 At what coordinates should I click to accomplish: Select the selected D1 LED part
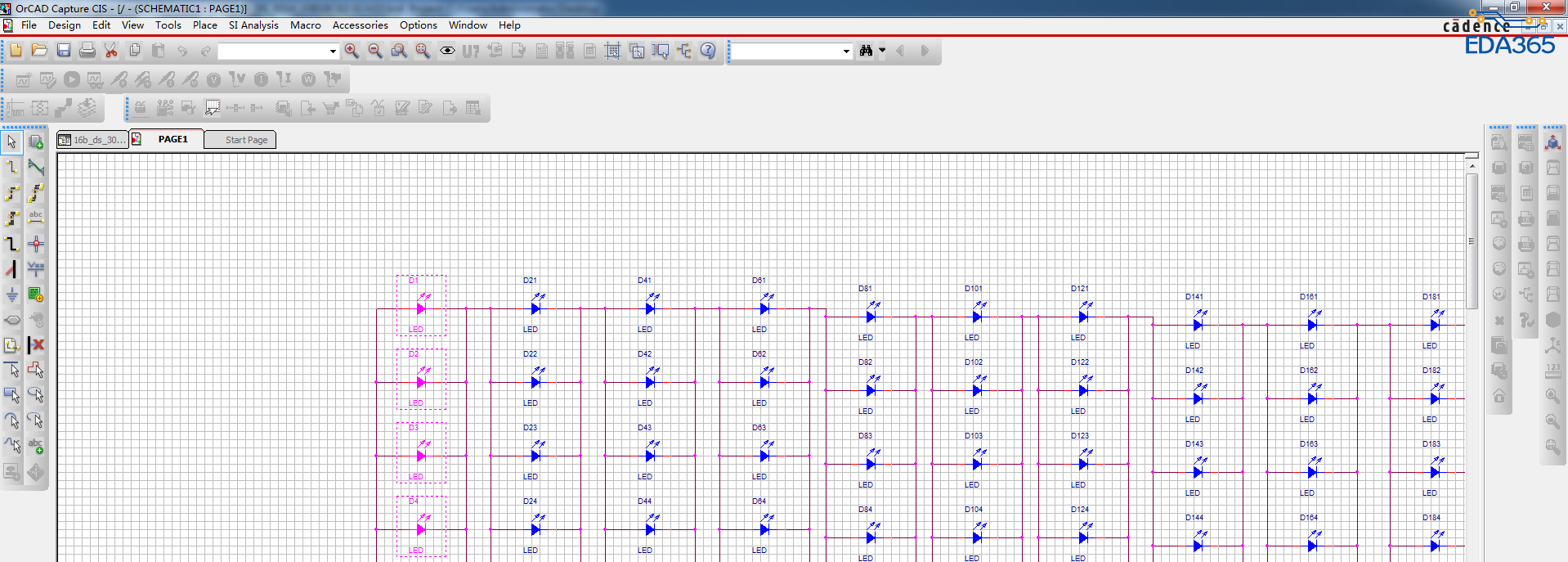pyautogui.click(x=421, y=305)
